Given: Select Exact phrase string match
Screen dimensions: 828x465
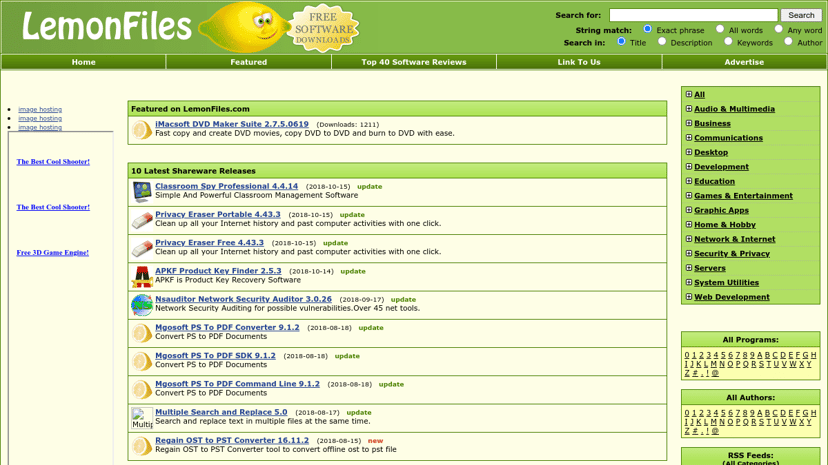Looking at the screenshot, I should point(647,29).
